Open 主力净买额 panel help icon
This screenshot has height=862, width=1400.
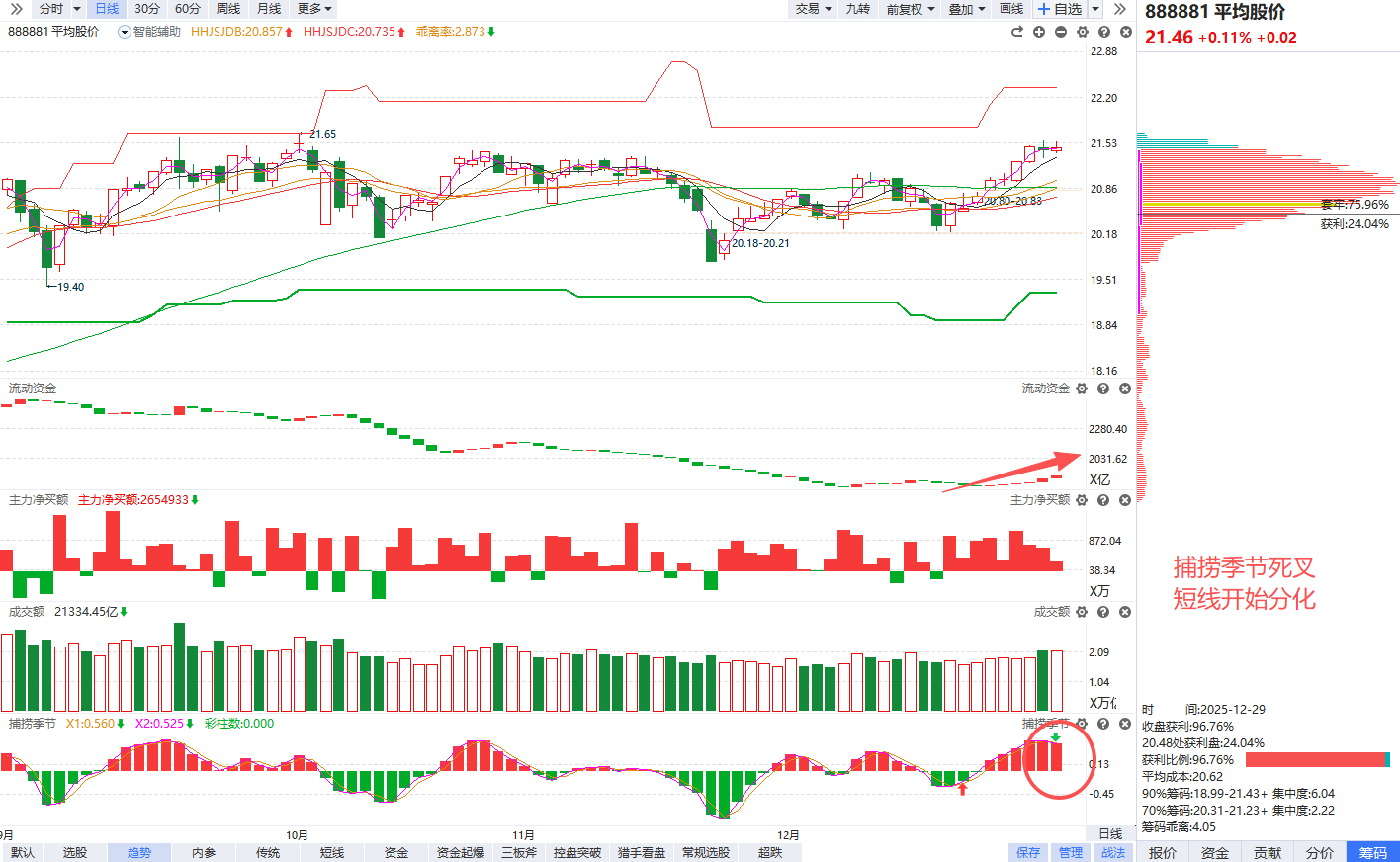click(x=1103, y=500)
